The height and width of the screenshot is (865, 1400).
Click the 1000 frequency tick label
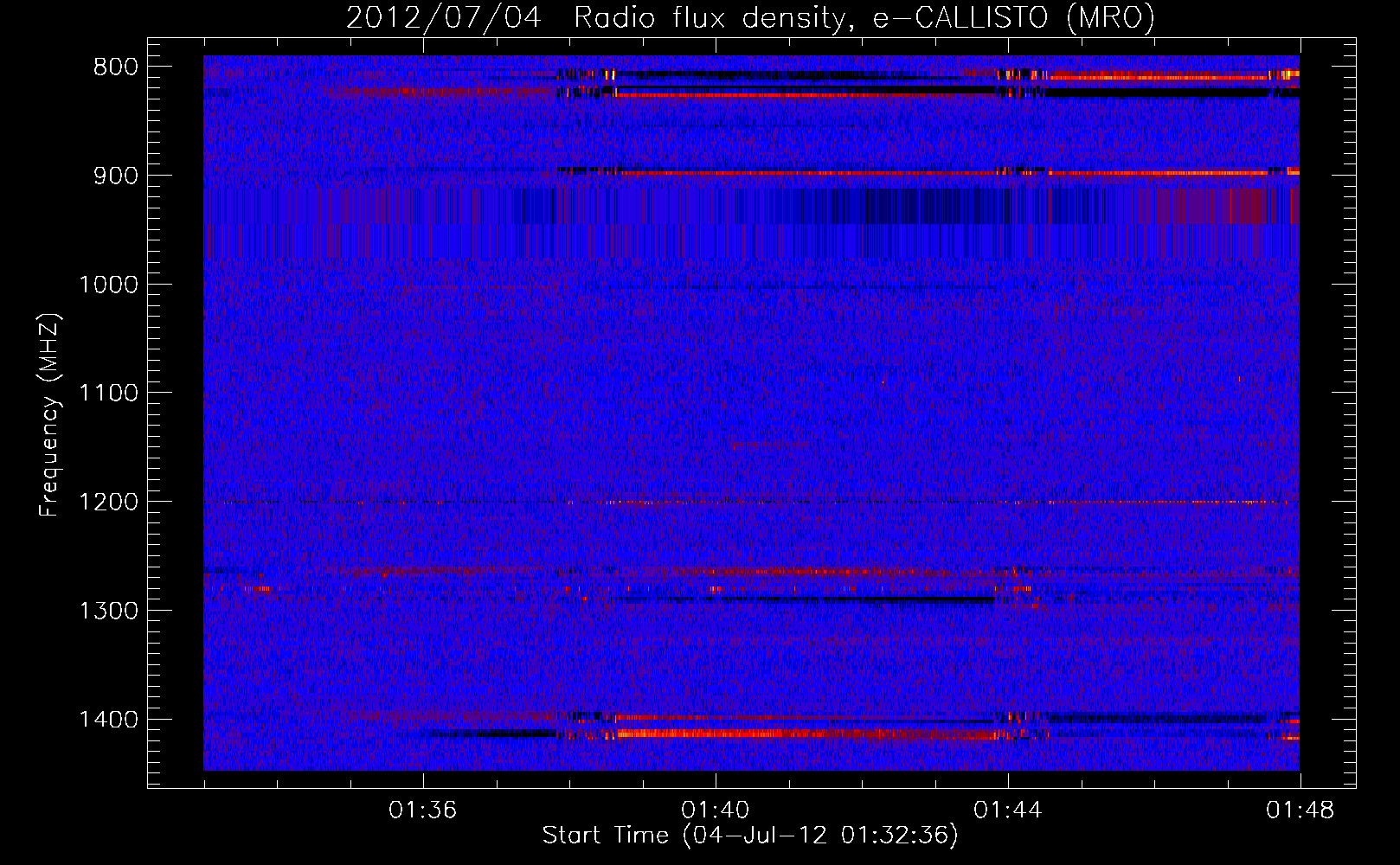[108, 285]
